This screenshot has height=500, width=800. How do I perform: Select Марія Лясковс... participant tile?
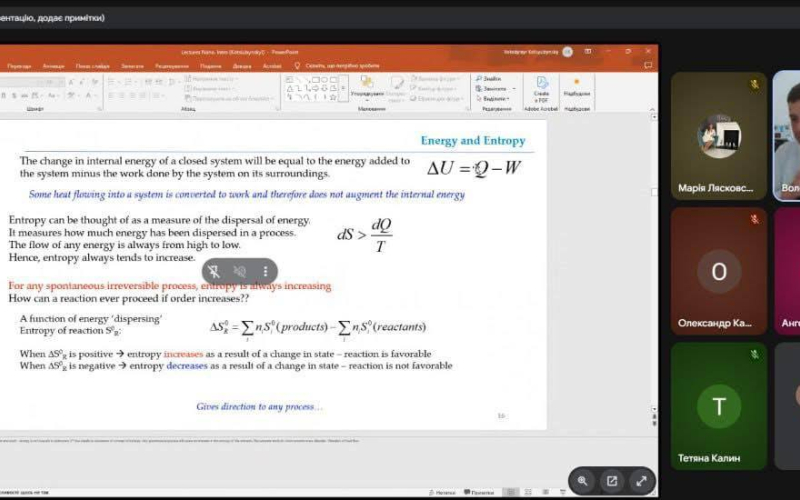coord(718,136)
